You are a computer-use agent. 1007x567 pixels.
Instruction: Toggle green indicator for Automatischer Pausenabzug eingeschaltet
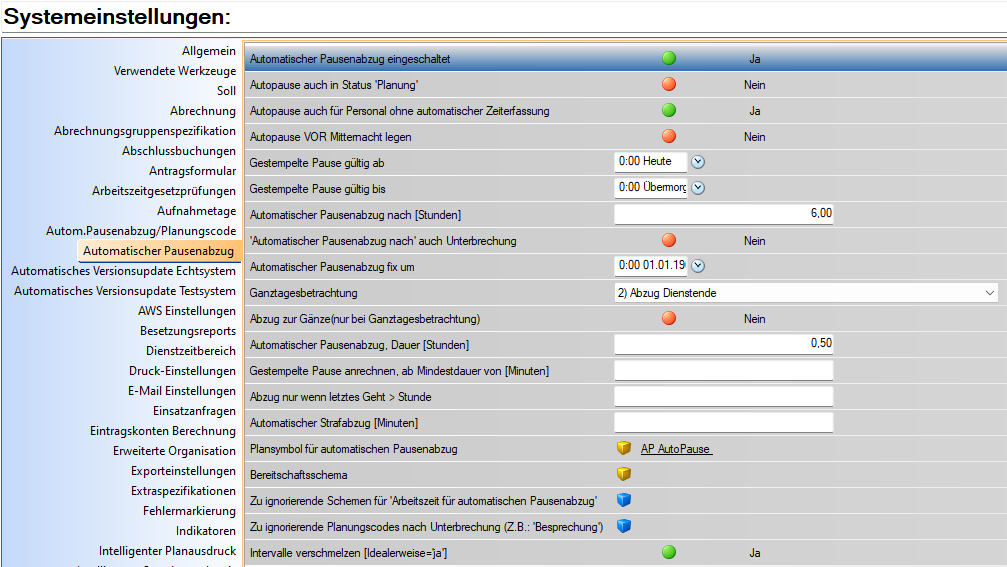pos(669,59)
